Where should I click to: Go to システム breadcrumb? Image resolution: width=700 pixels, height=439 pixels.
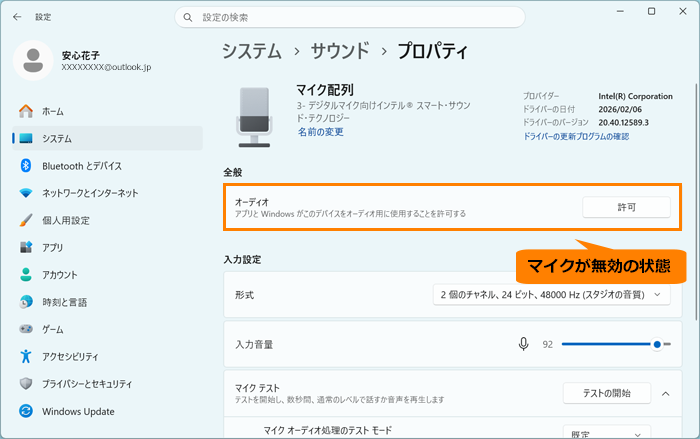click(x=252, y=51)
